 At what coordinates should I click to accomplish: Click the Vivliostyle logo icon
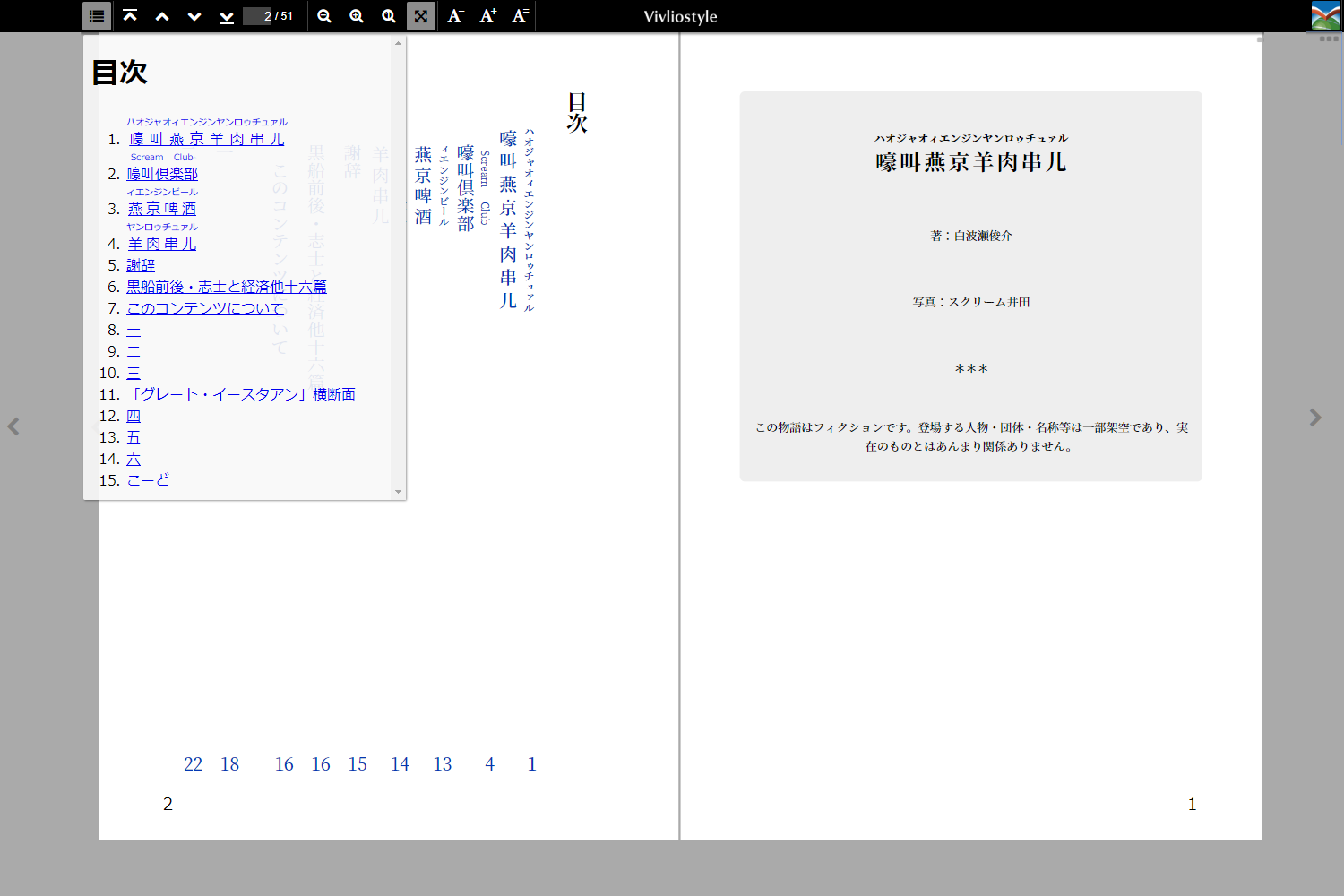point(1326,15)
